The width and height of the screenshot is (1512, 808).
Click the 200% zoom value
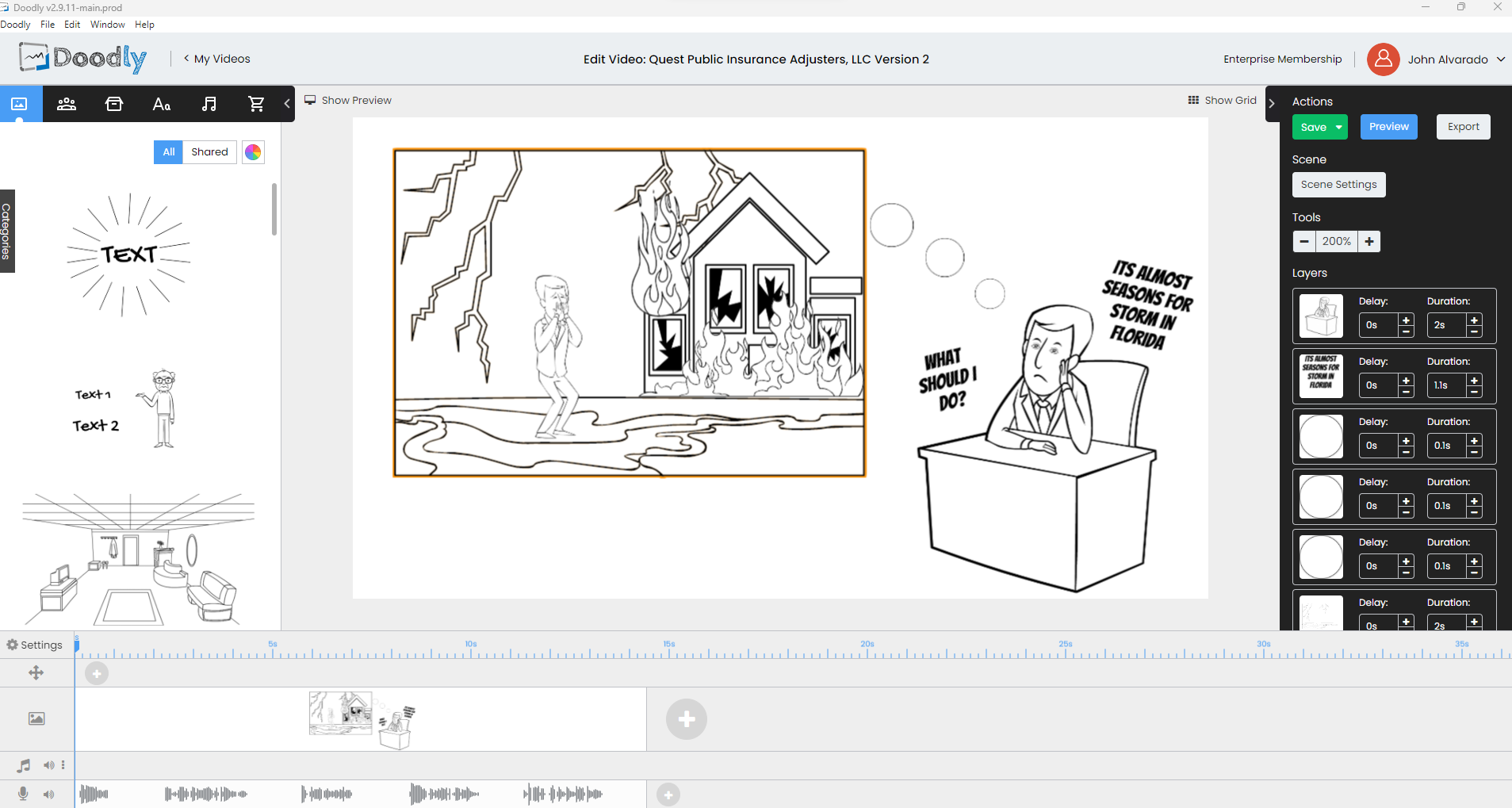coord(1337,241)
